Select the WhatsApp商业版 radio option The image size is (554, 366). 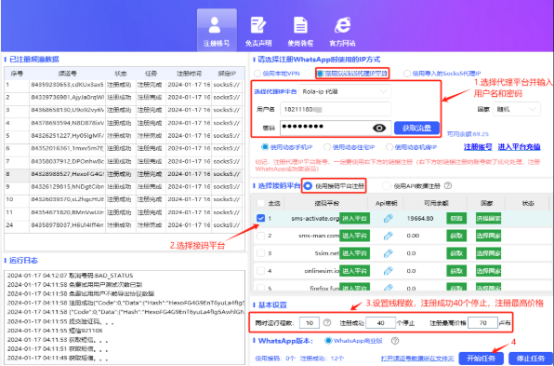pos(328,341)
